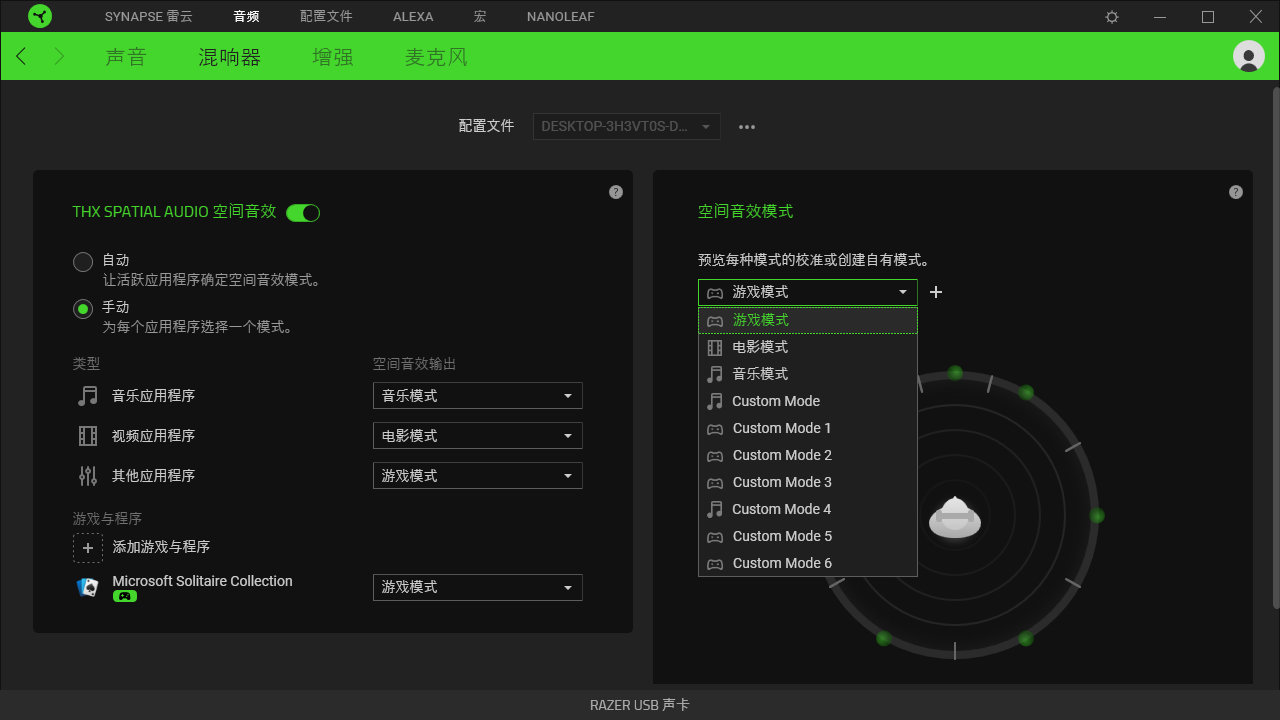Viewport: 1280px width, 720px height.
Task: Go forward with the right arrow
Action: 59,56
